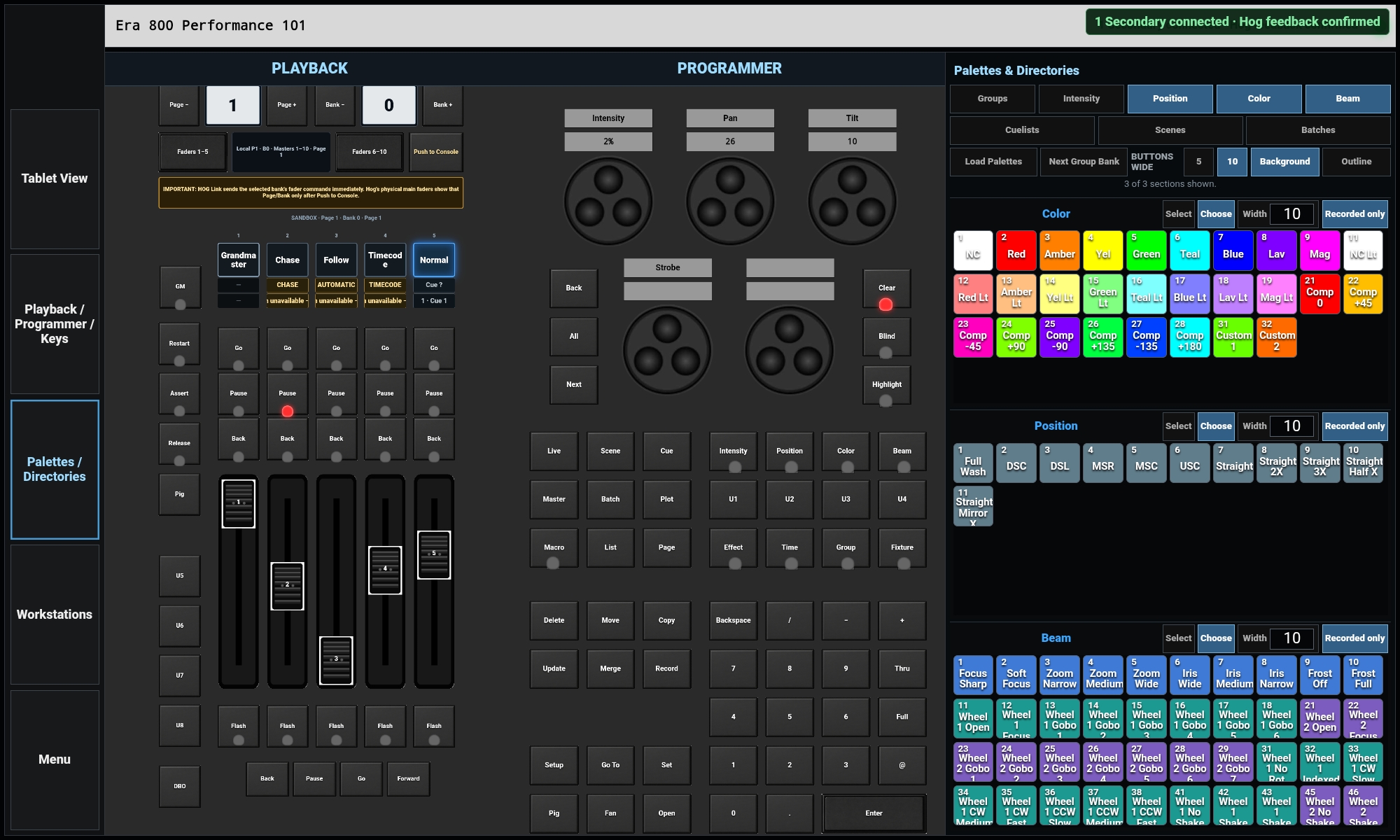Select the Full Wash position palette
The width and height of the screenshot is (1400, 840).
973,463
